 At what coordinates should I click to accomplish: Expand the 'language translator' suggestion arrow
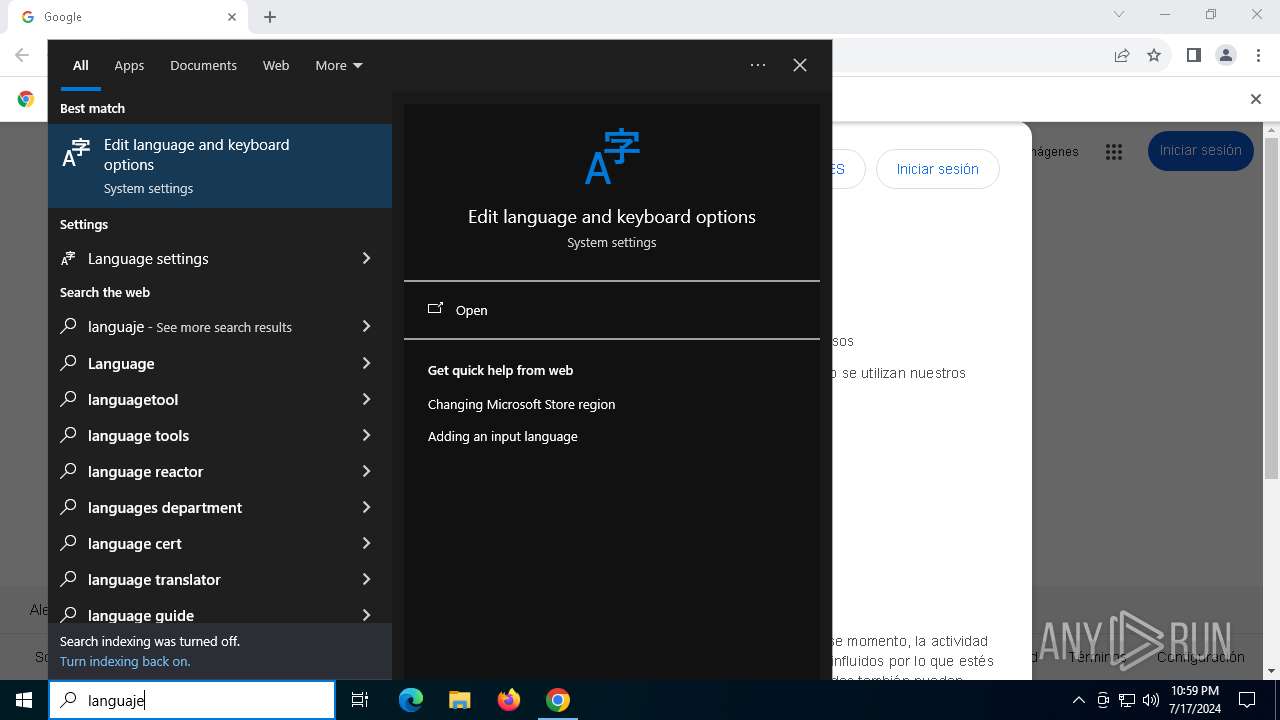pos(366,579)
